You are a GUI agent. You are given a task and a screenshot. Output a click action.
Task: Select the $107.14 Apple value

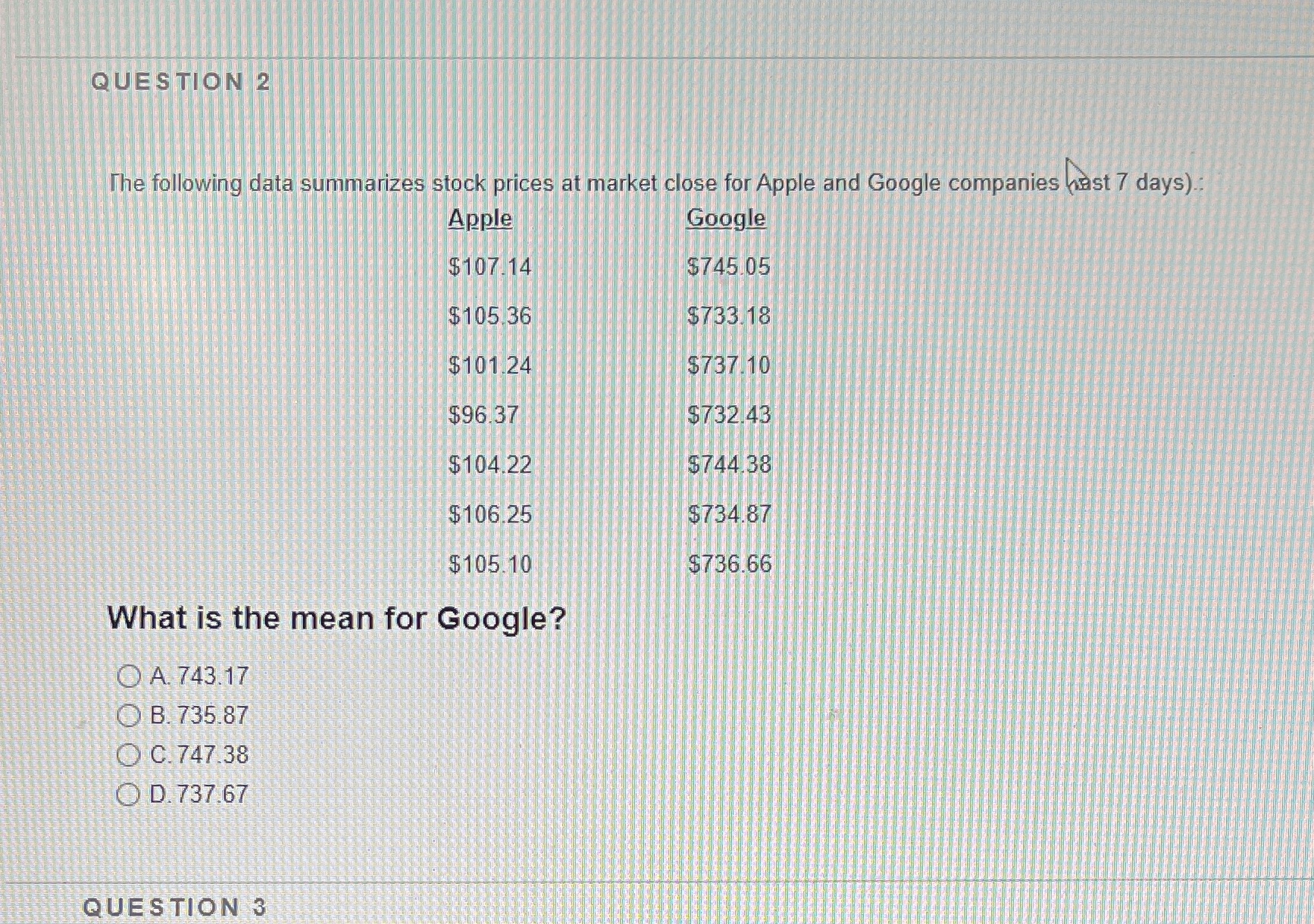490,267
